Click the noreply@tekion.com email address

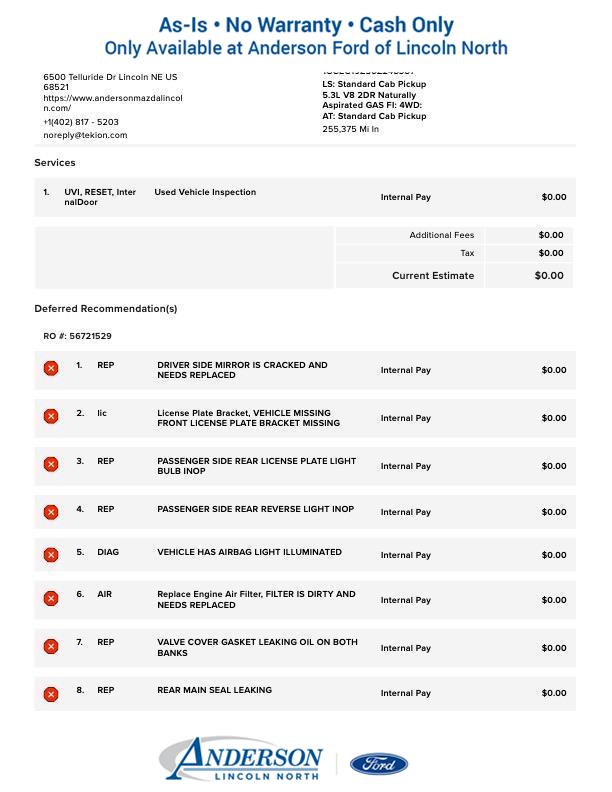85,135
